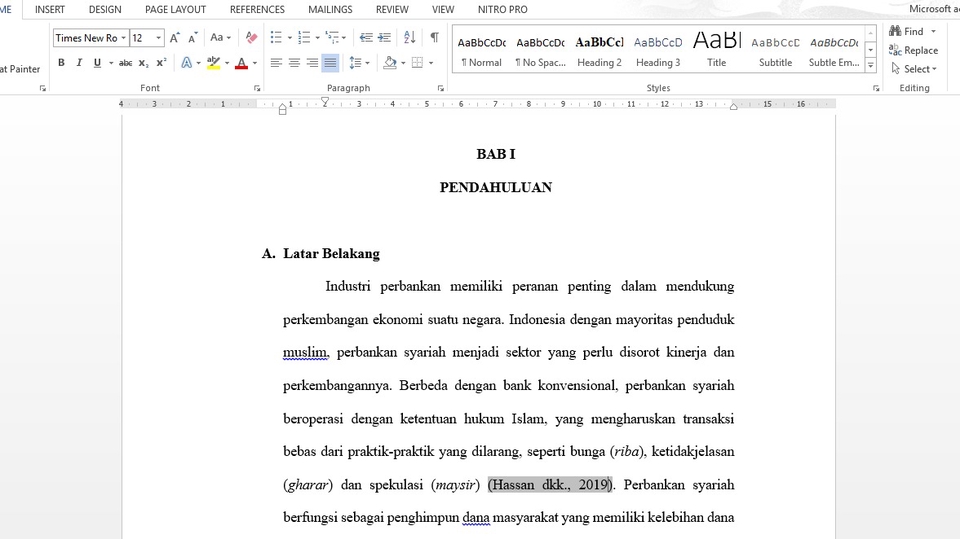960x539 pixels.
Task: Click the first line indent ruler marker
Action: pyautogui.click(x=324, y=101)
